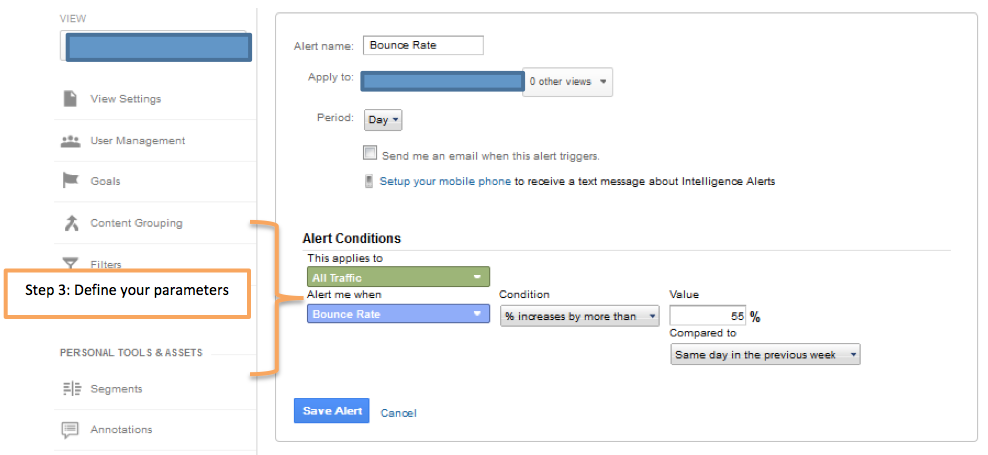Enable email notification checkbox for alert
The height and width of the screenshot is (455, 988).
click(370, 154)
